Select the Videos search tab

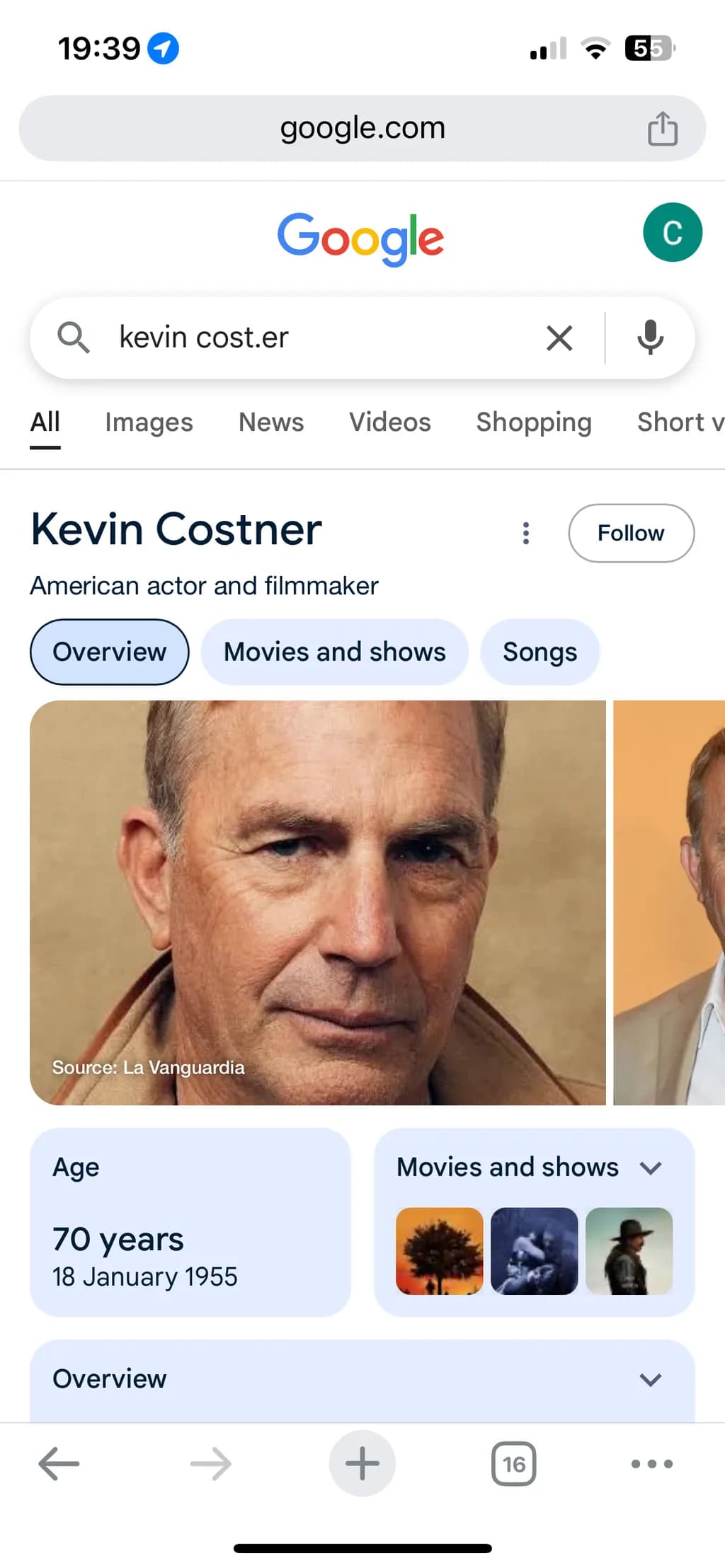tap(390, 422)
